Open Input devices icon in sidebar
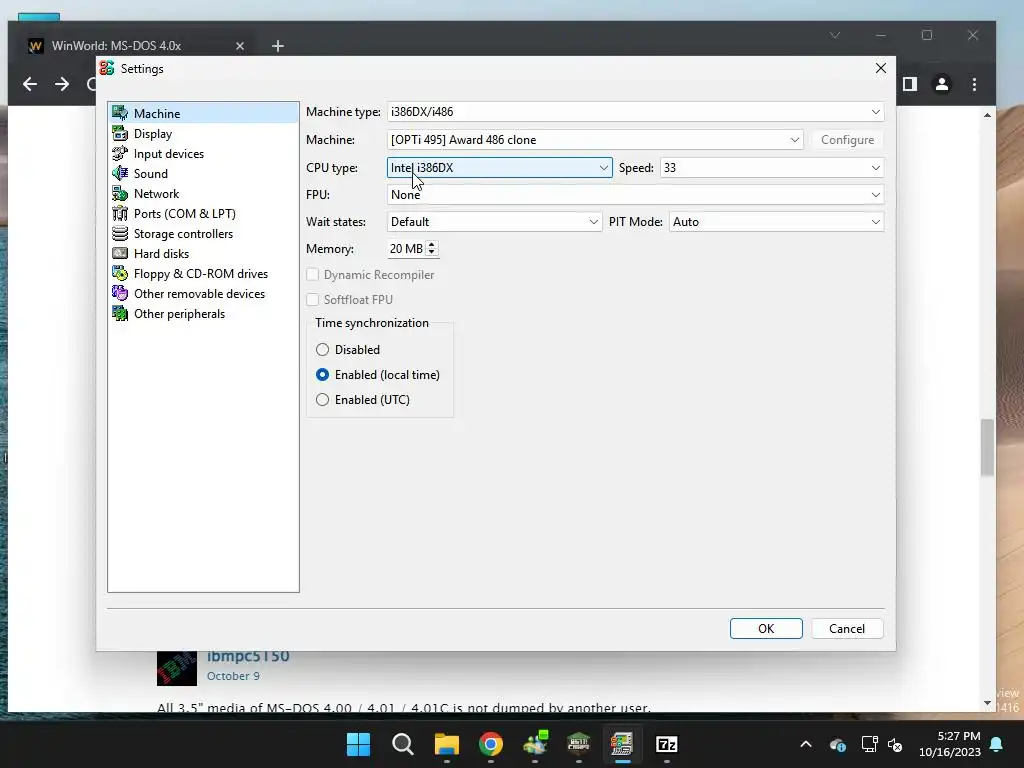This screenshot has width=1024, height=768. pos(120,153)
